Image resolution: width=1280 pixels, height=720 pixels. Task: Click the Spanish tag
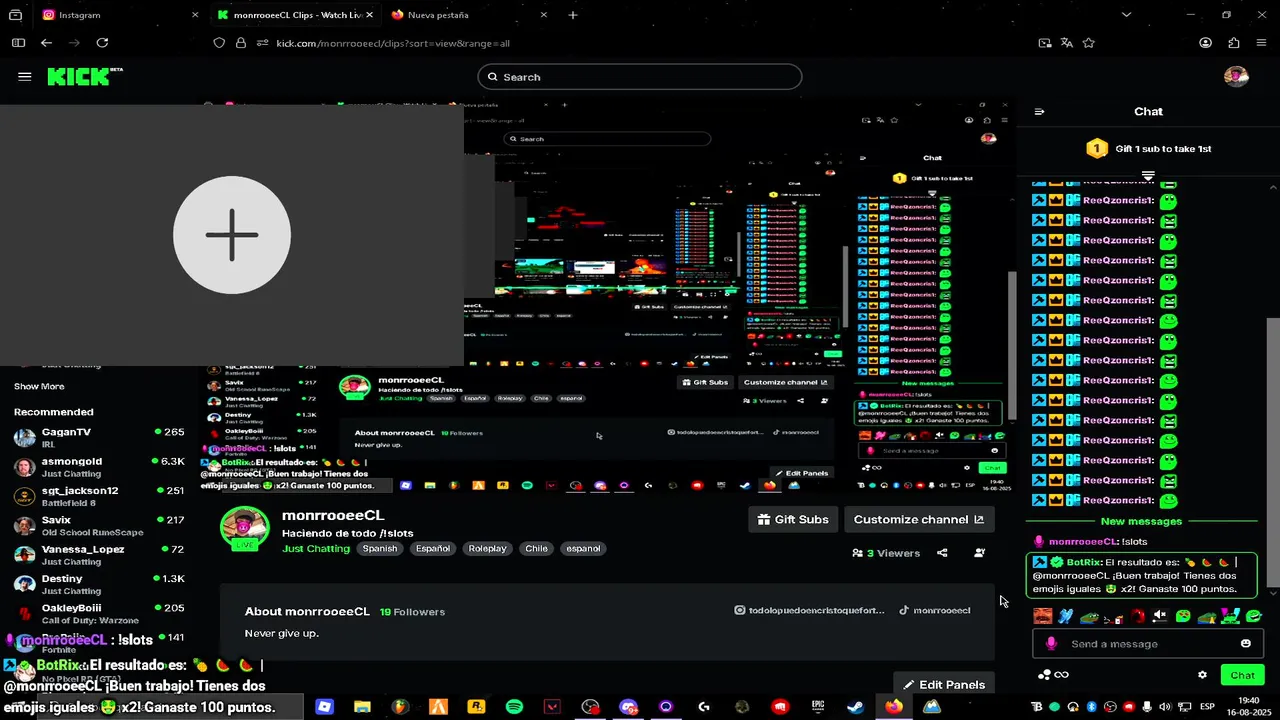point(380,549)
